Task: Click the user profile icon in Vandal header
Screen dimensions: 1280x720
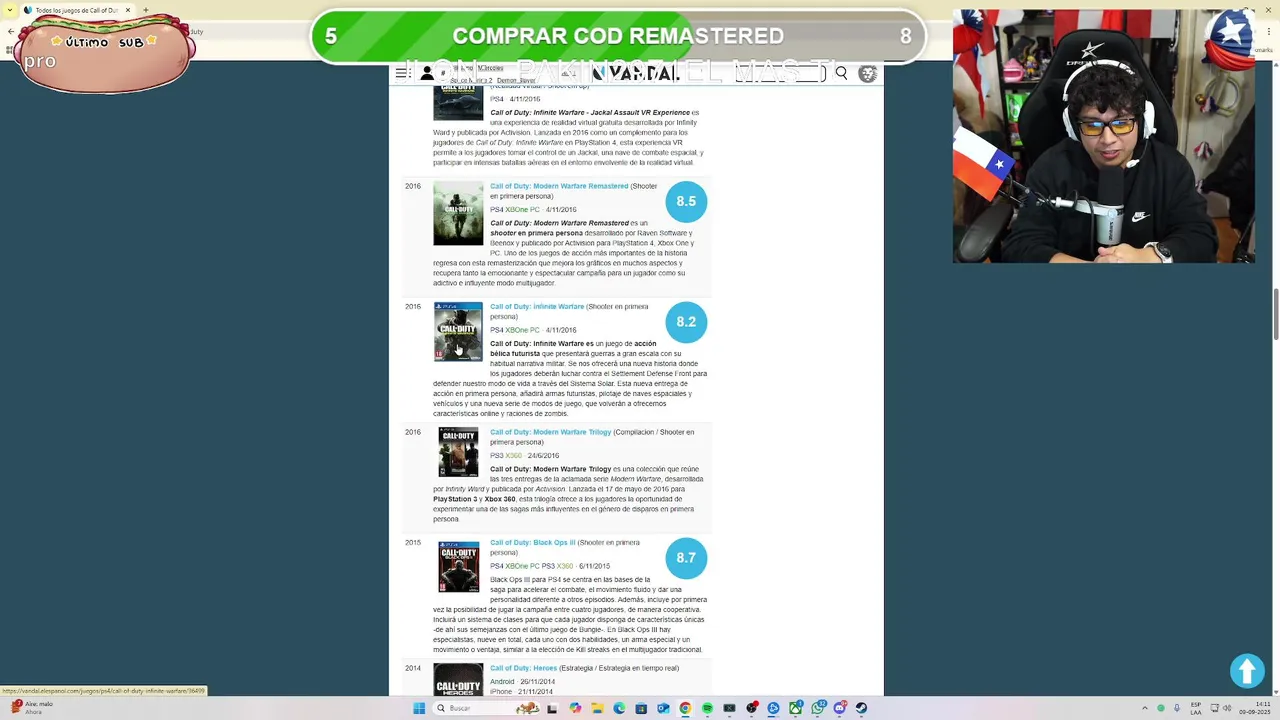Action: (427, 74)
